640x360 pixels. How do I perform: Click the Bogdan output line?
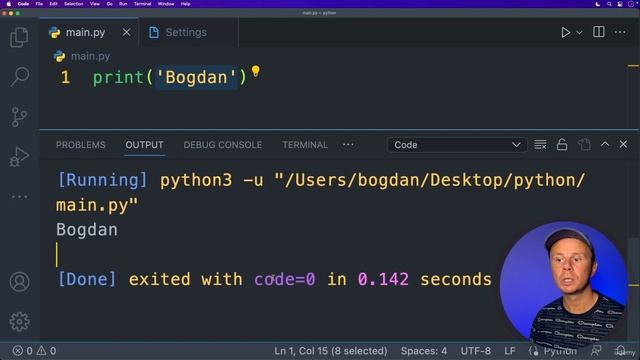point(87,230)
